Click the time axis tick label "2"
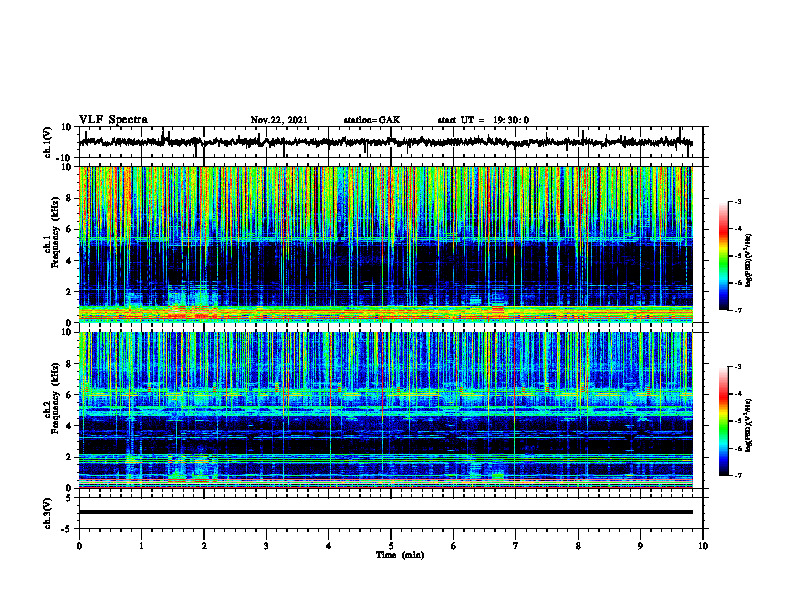The height and width of the screenshot is (612, 792). pos(204,546)
